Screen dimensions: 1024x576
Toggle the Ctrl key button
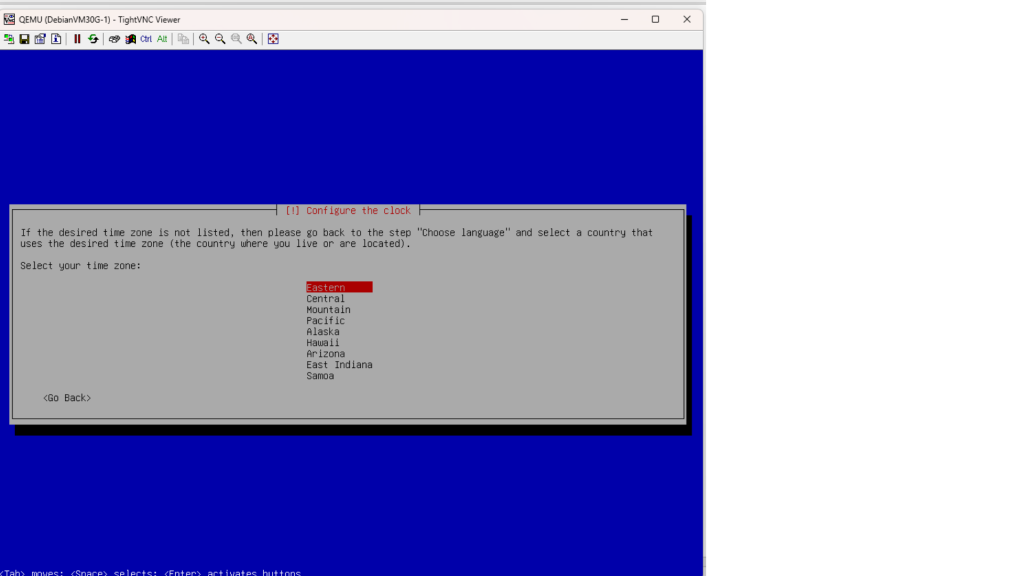pos(146,39)
